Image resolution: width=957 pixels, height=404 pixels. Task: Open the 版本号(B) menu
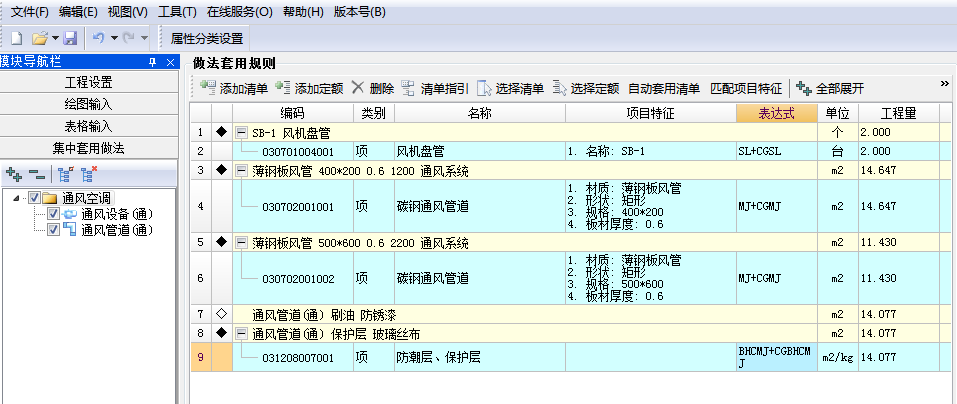[x=359, y=12]
